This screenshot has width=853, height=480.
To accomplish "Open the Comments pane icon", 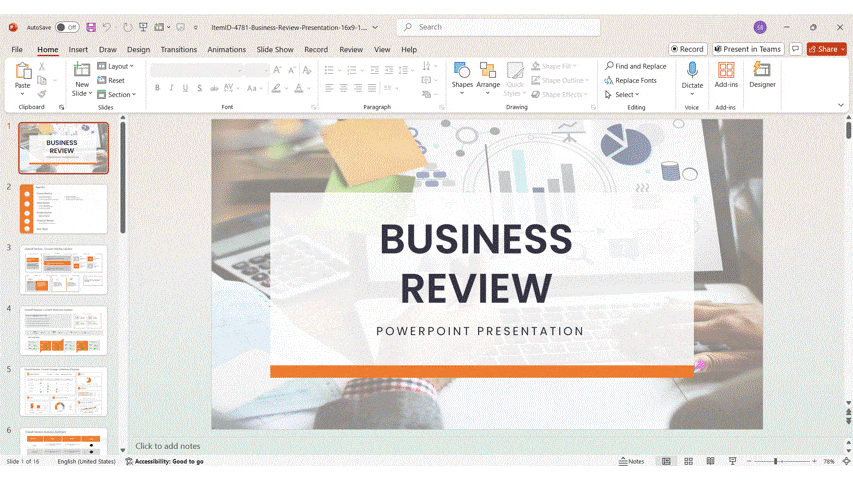I will (795, 49).
